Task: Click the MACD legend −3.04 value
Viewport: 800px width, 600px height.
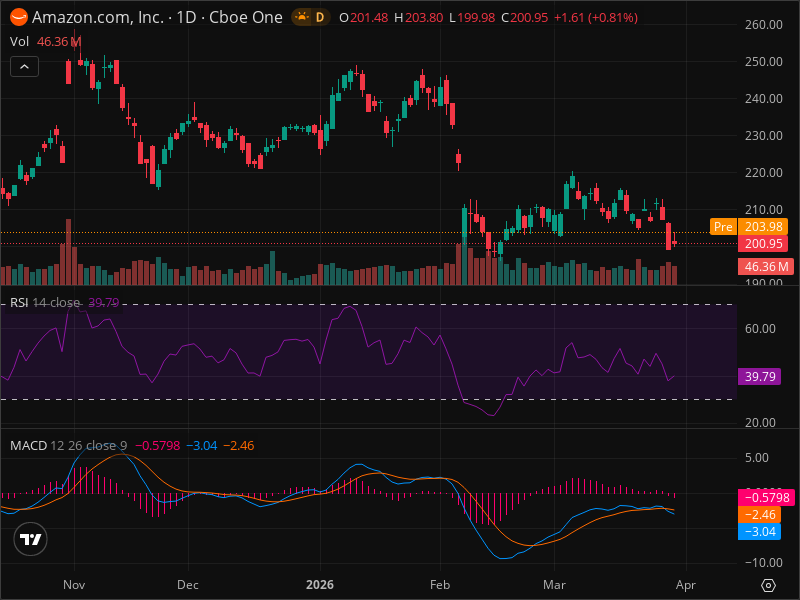Action: pyautogui.click(x=202, y=445)
